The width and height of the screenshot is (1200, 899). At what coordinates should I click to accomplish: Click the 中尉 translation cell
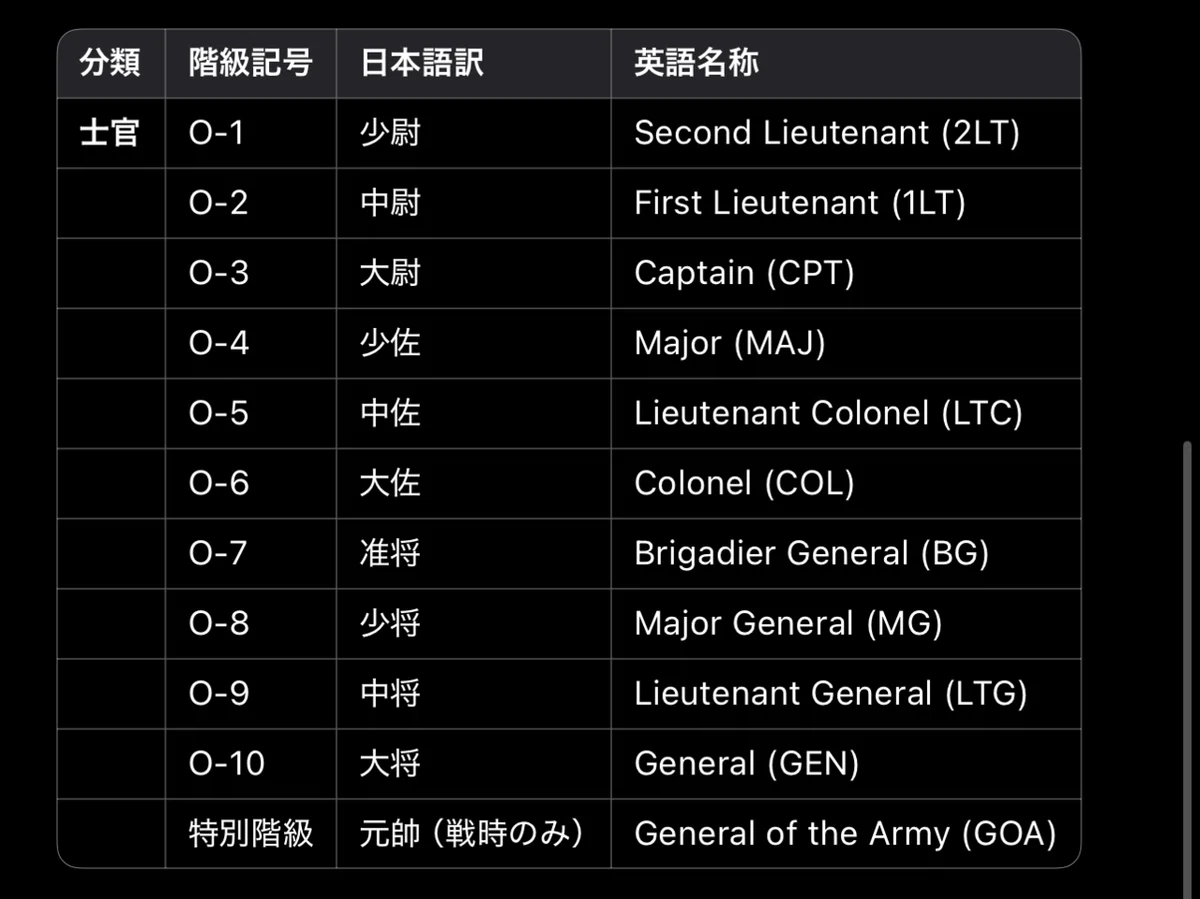[x=474, y=203]
